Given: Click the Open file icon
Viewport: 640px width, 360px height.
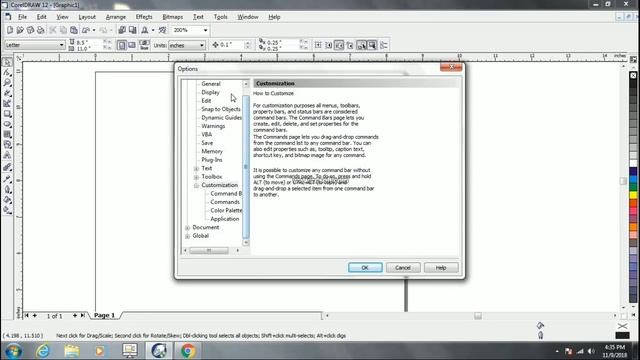Looking at the screenshot, I should click(20, 30).
